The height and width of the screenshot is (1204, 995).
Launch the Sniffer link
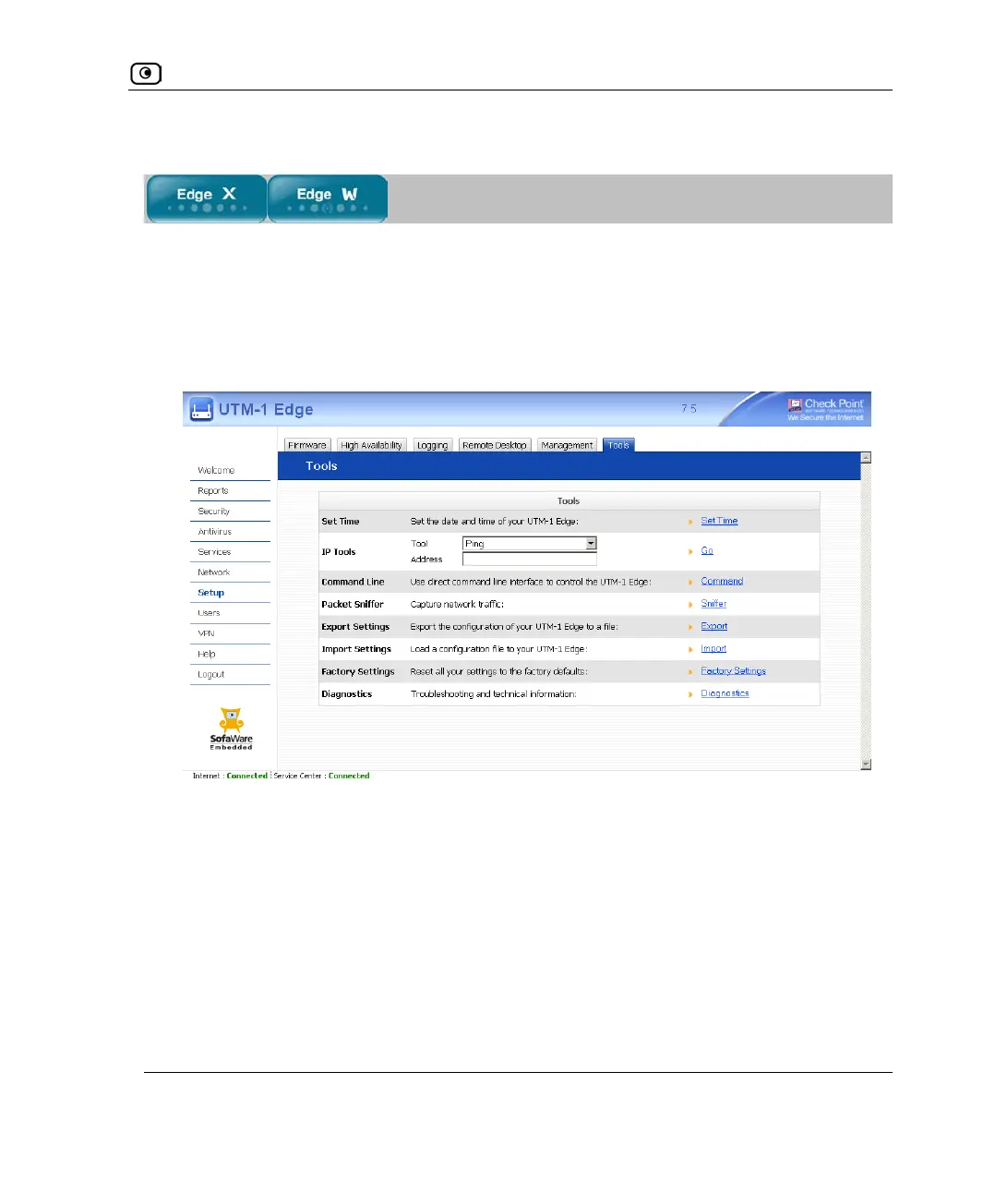click(x=713, y=604)
